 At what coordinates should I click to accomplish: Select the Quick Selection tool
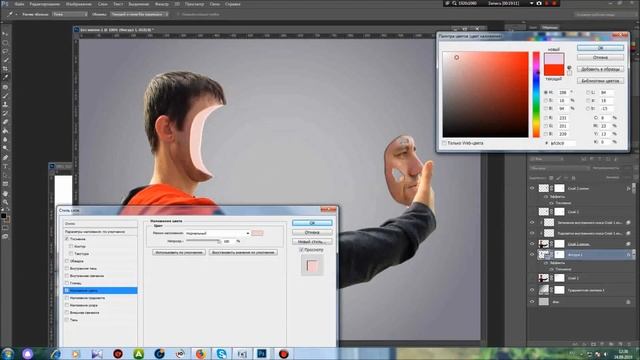coord(5,60)
